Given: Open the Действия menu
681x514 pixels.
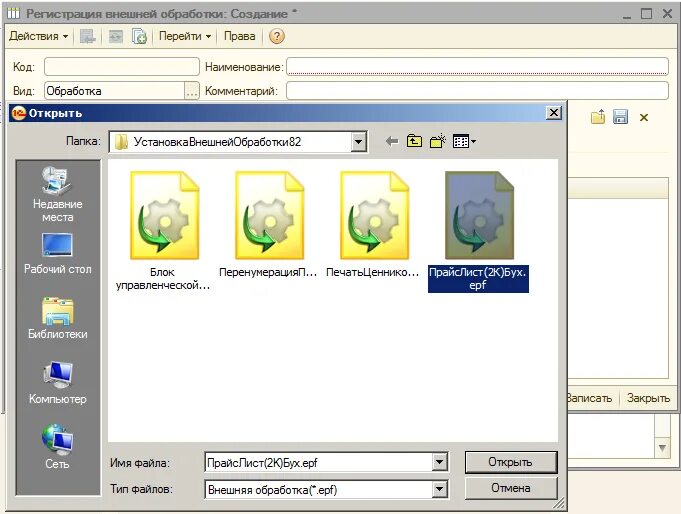Looking at the screenshot, I should (38, 36).
